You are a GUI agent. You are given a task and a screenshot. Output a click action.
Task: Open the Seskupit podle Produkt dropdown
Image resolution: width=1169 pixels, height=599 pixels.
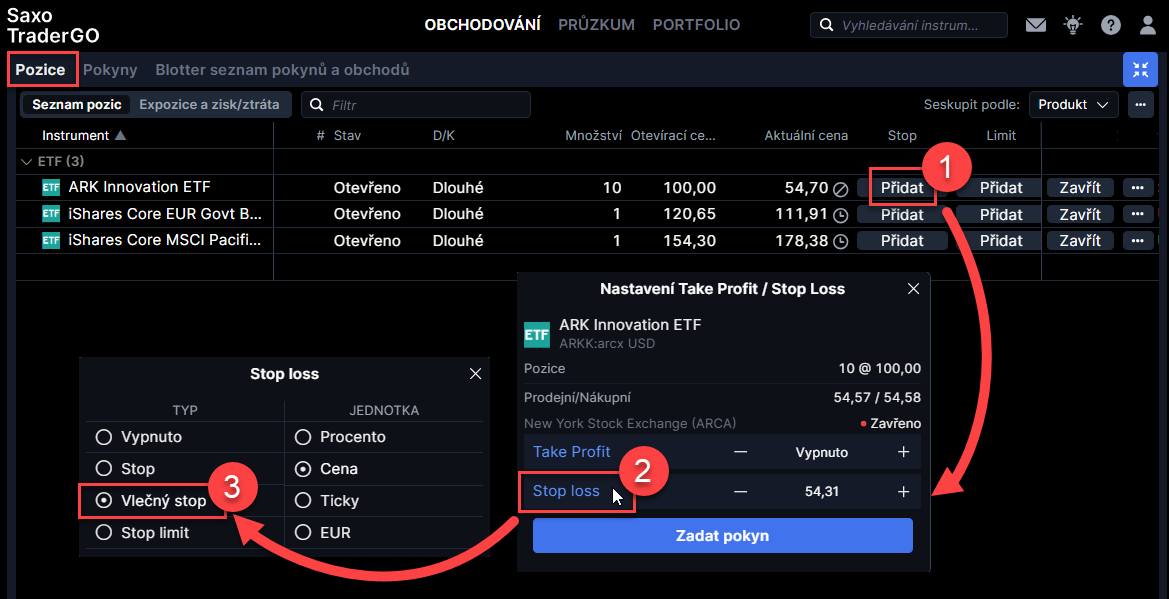point(1074,104)
